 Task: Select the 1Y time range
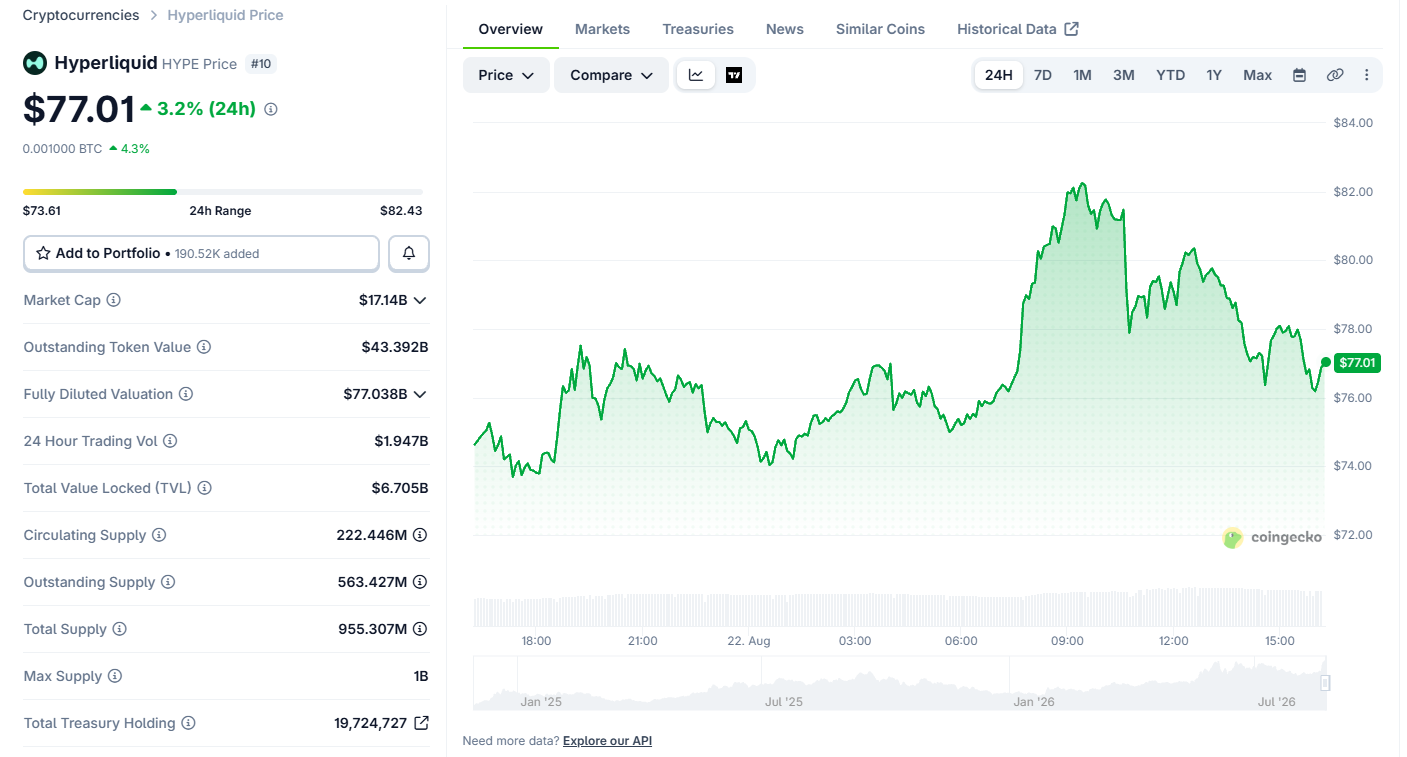[1214, 75]
